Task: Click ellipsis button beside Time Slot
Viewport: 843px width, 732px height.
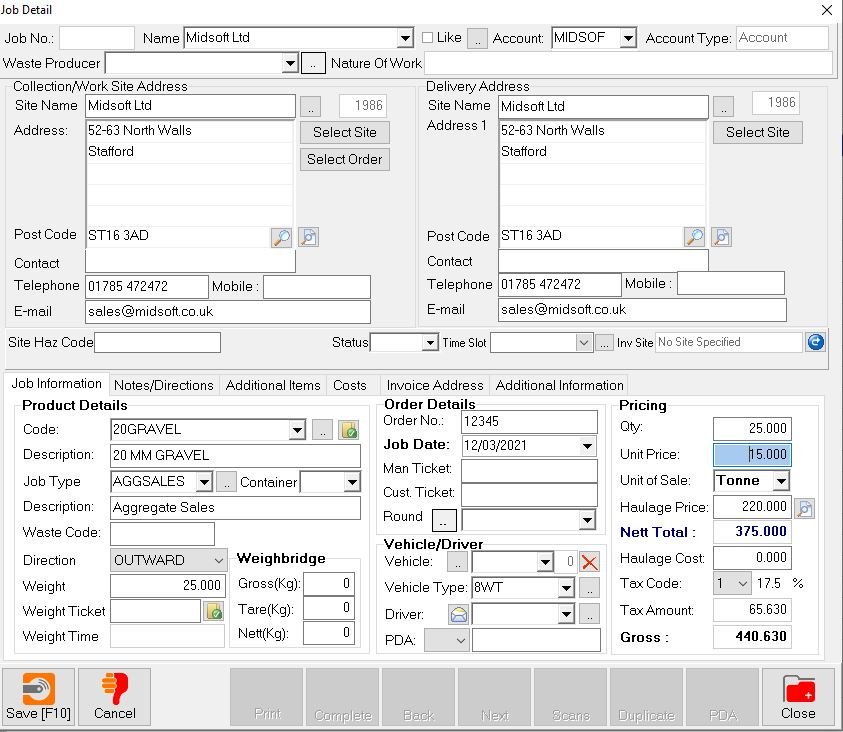Action: click(604, 343)
